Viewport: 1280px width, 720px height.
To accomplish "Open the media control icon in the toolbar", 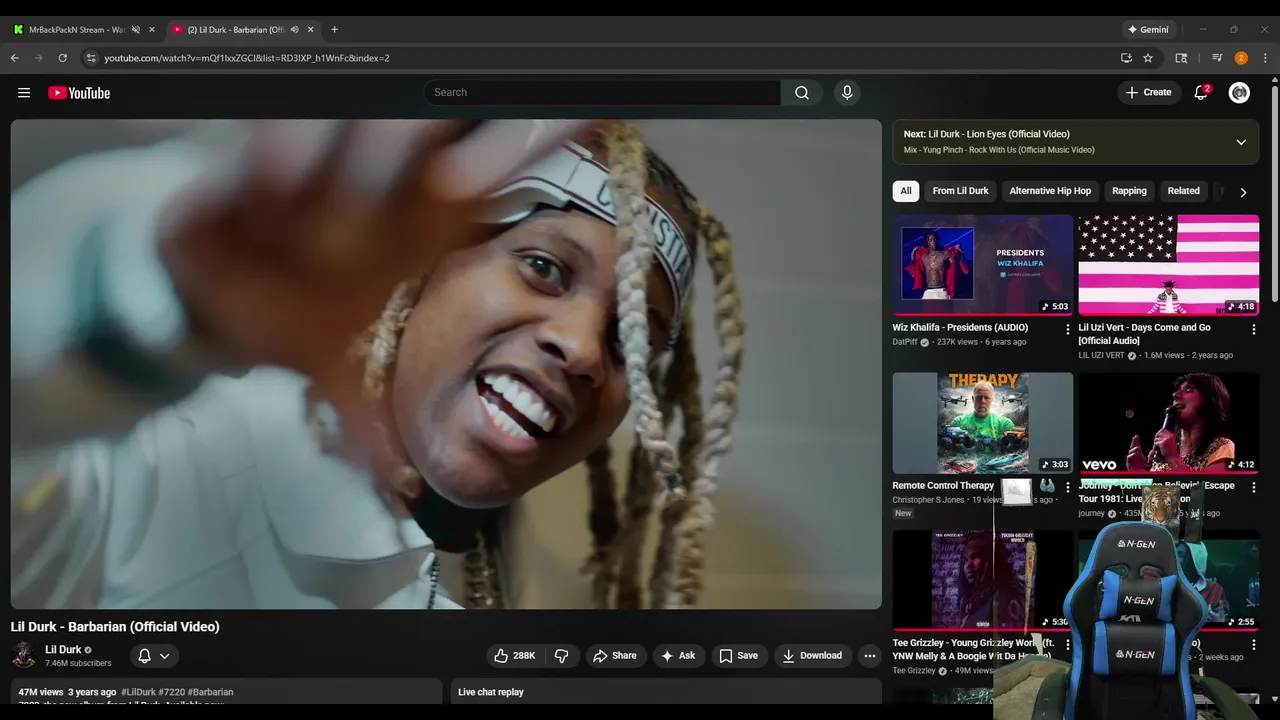I will pos(1217,58).
